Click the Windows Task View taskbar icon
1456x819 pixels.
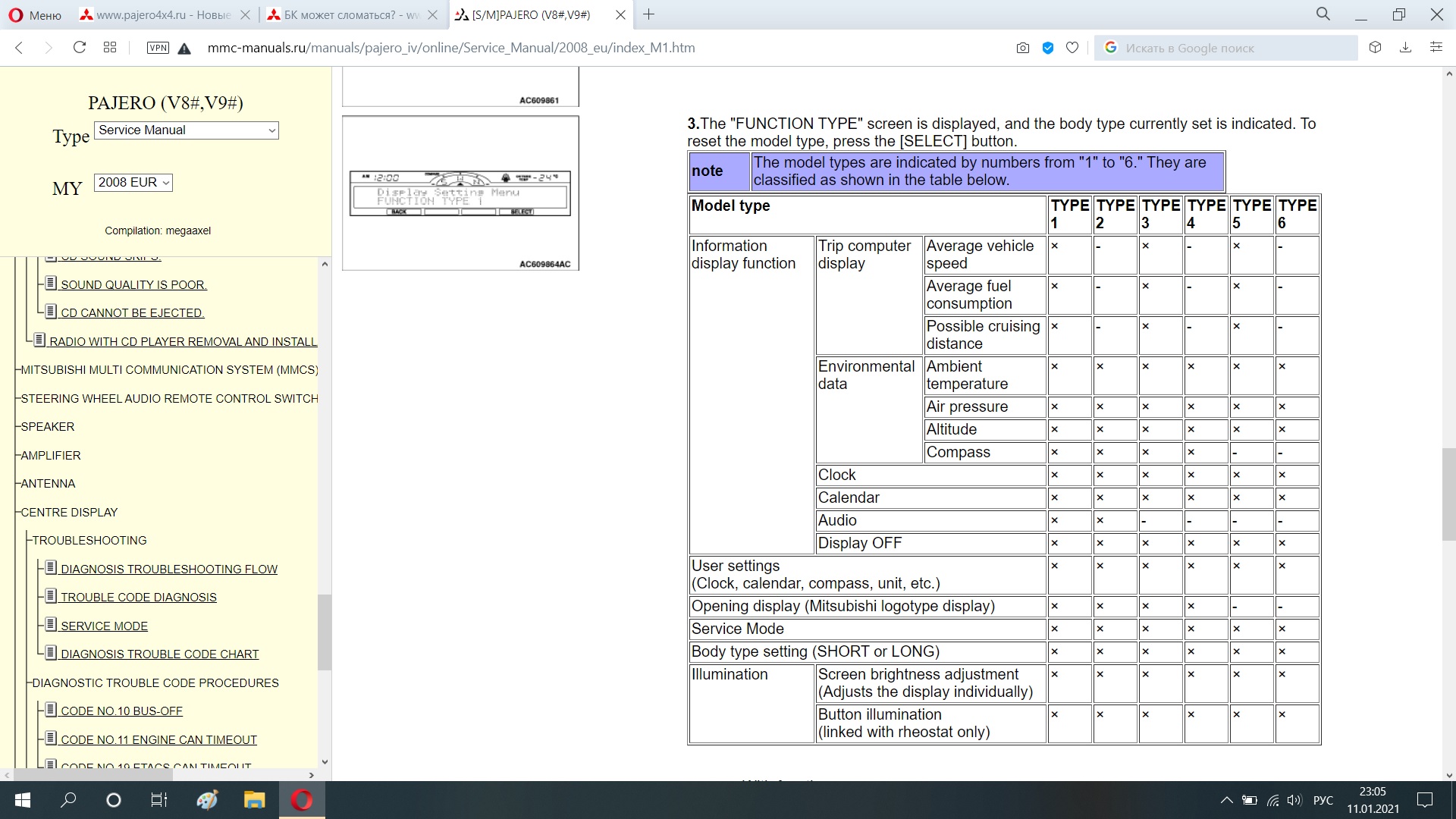point(158,800)
